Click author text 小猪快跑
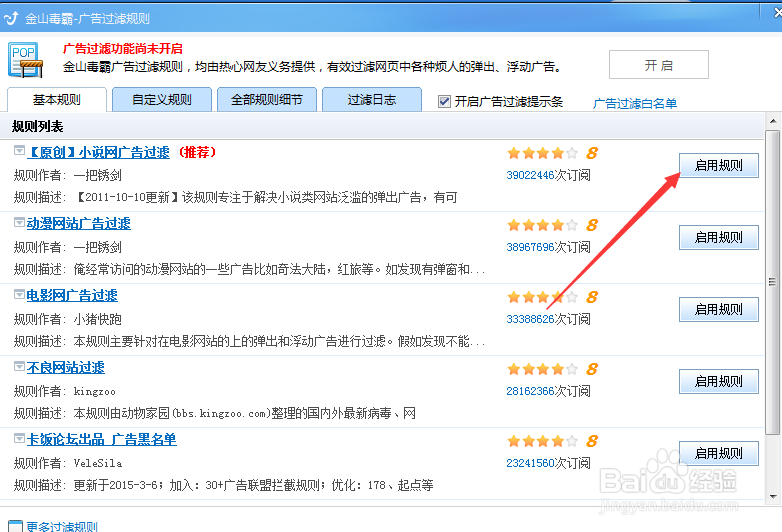The image size is (782, 532). 98,319
